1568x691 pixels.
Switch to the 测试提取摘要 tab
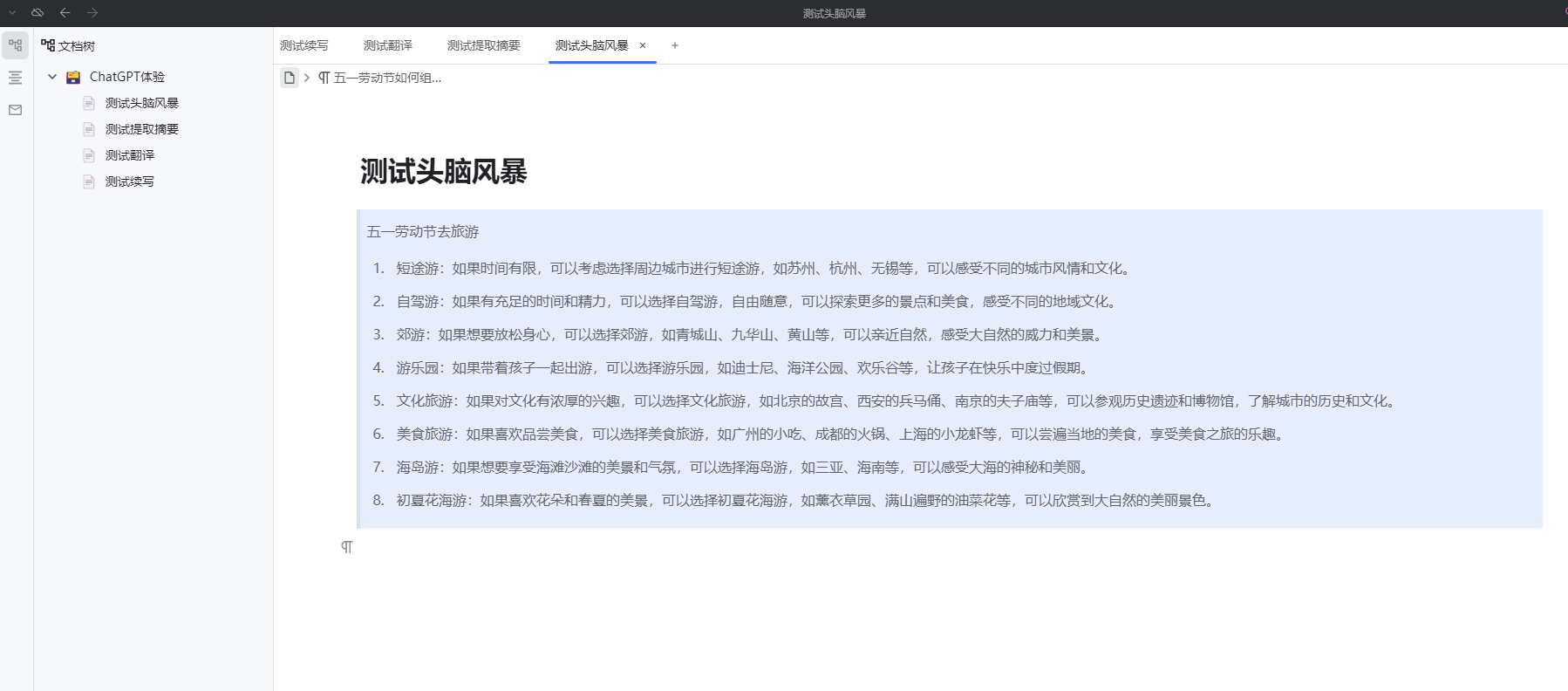point(483,45)
